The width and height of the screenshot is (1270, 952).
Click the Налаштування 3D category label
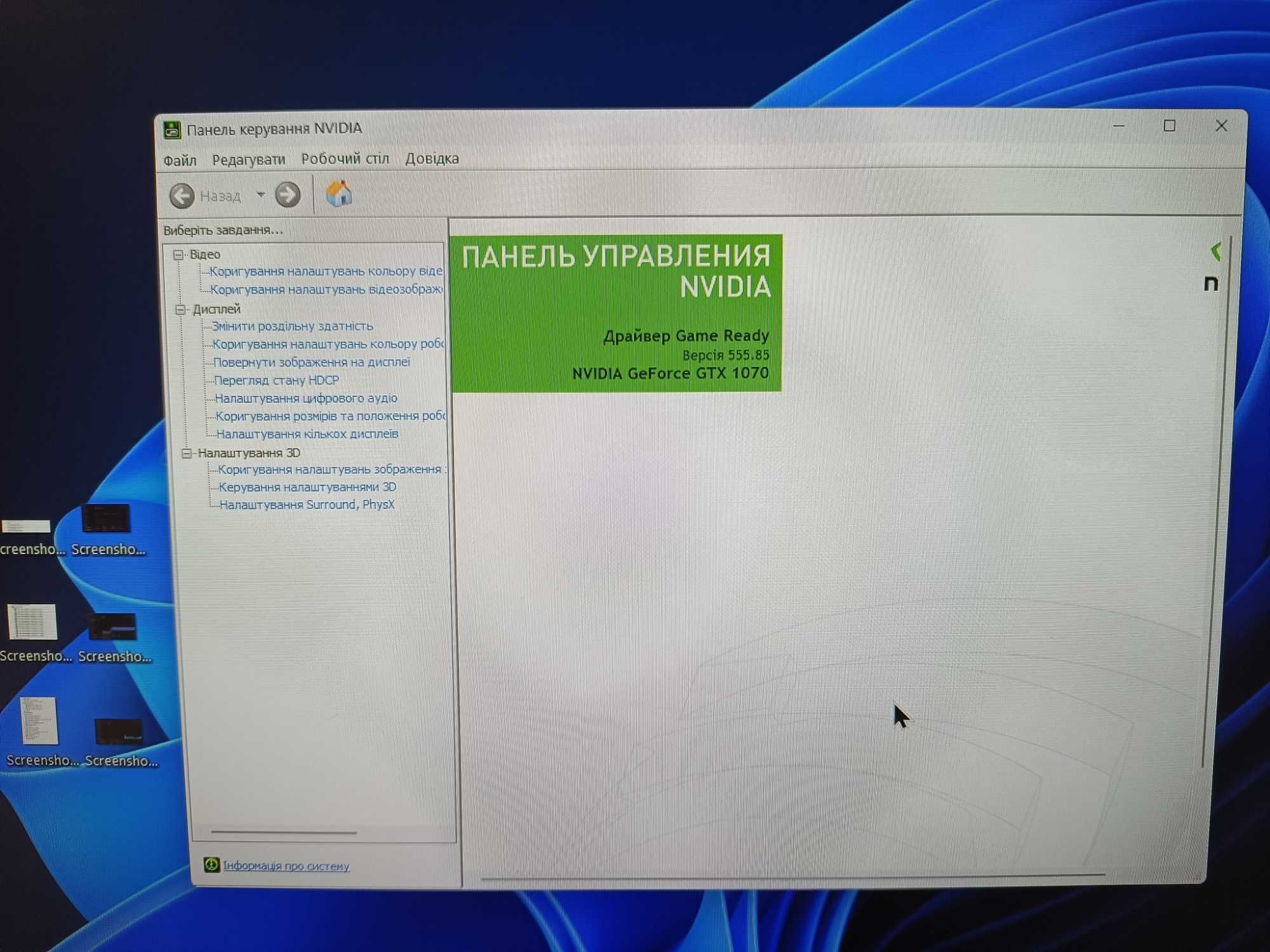(x=249, y=453)
